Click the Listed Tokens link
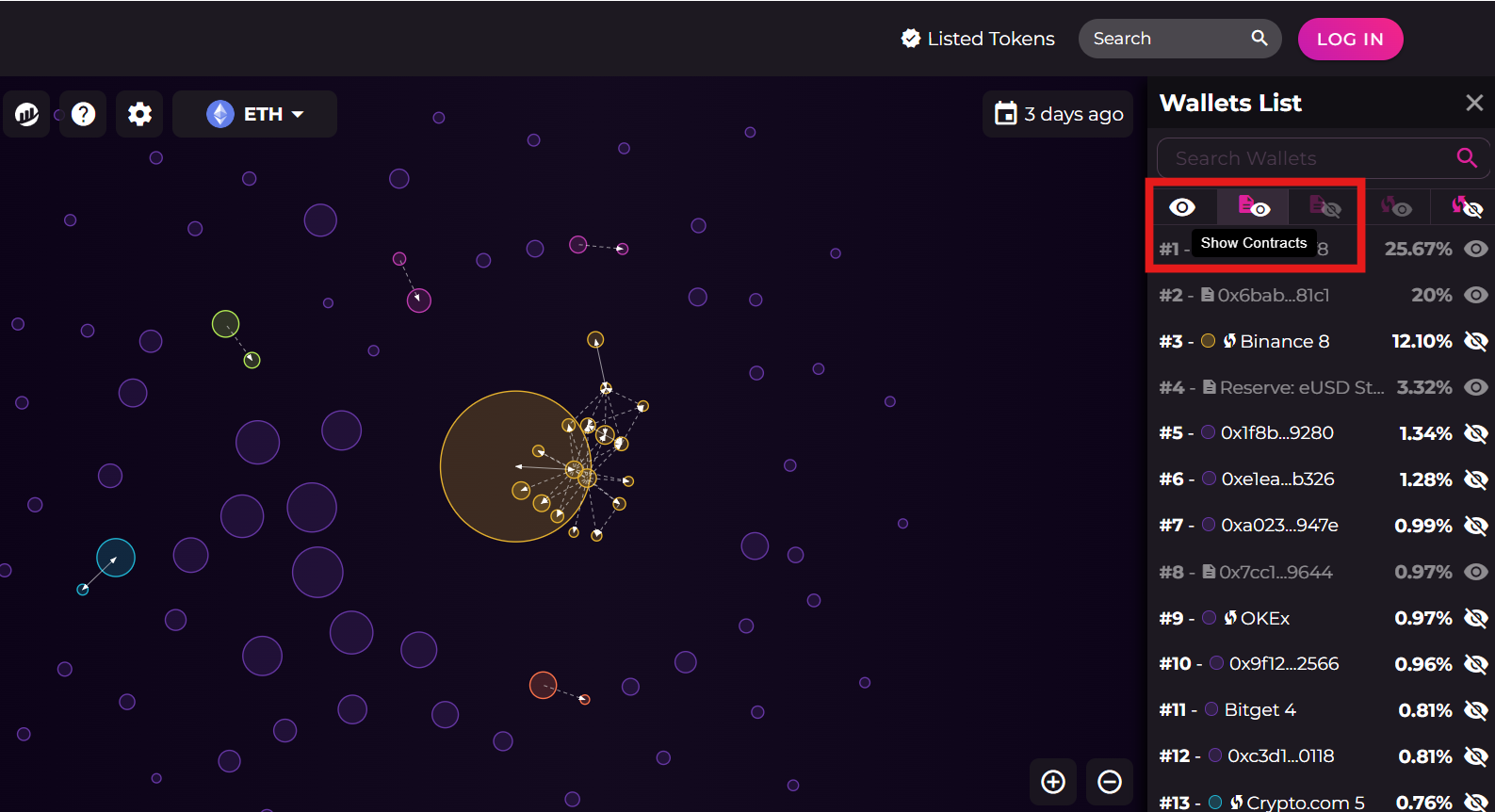 978,39
